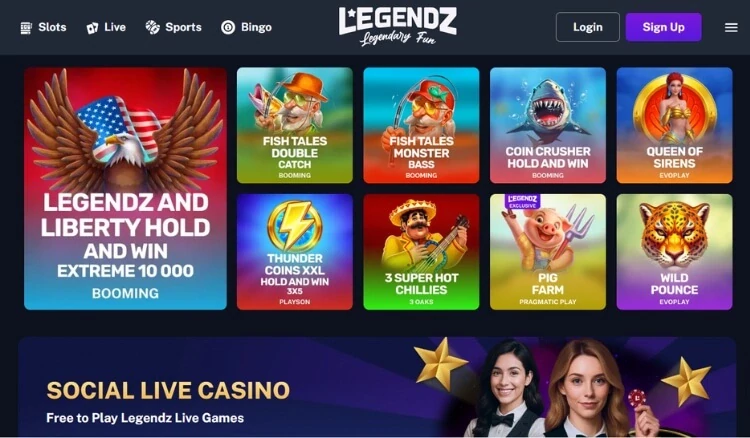This screenshot has width=750, height=438.
Task: Launch Thunder Coins XXL game
Action: [295, 252]
